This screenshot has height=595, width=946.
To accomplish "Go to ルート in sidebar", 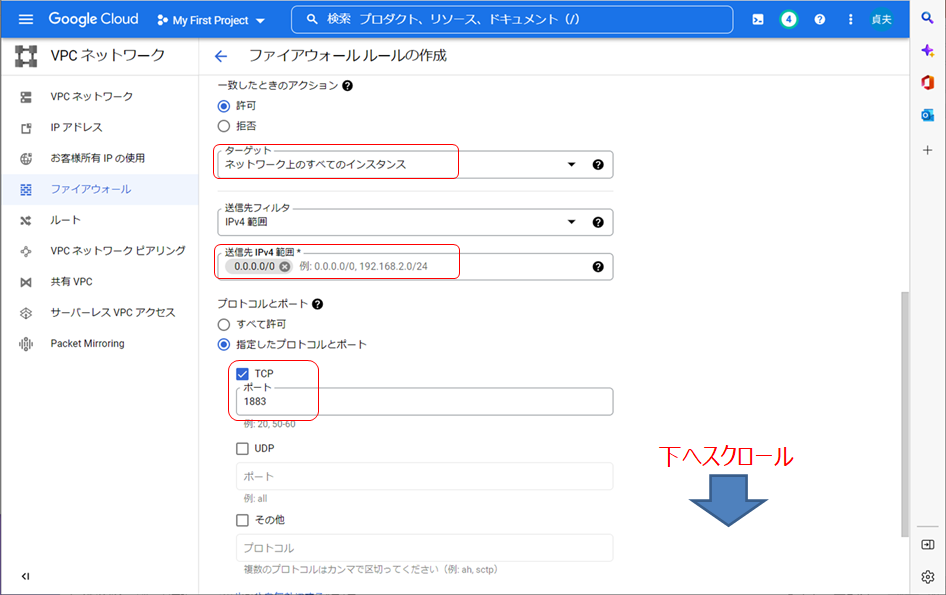I will 66,220.
